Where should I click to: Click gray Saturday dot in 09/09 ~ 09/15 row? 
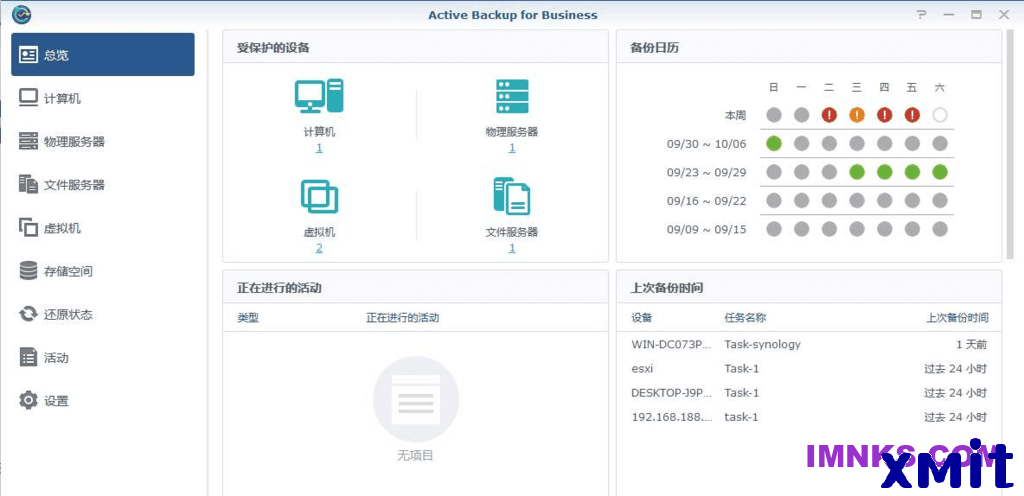point(940,229)
